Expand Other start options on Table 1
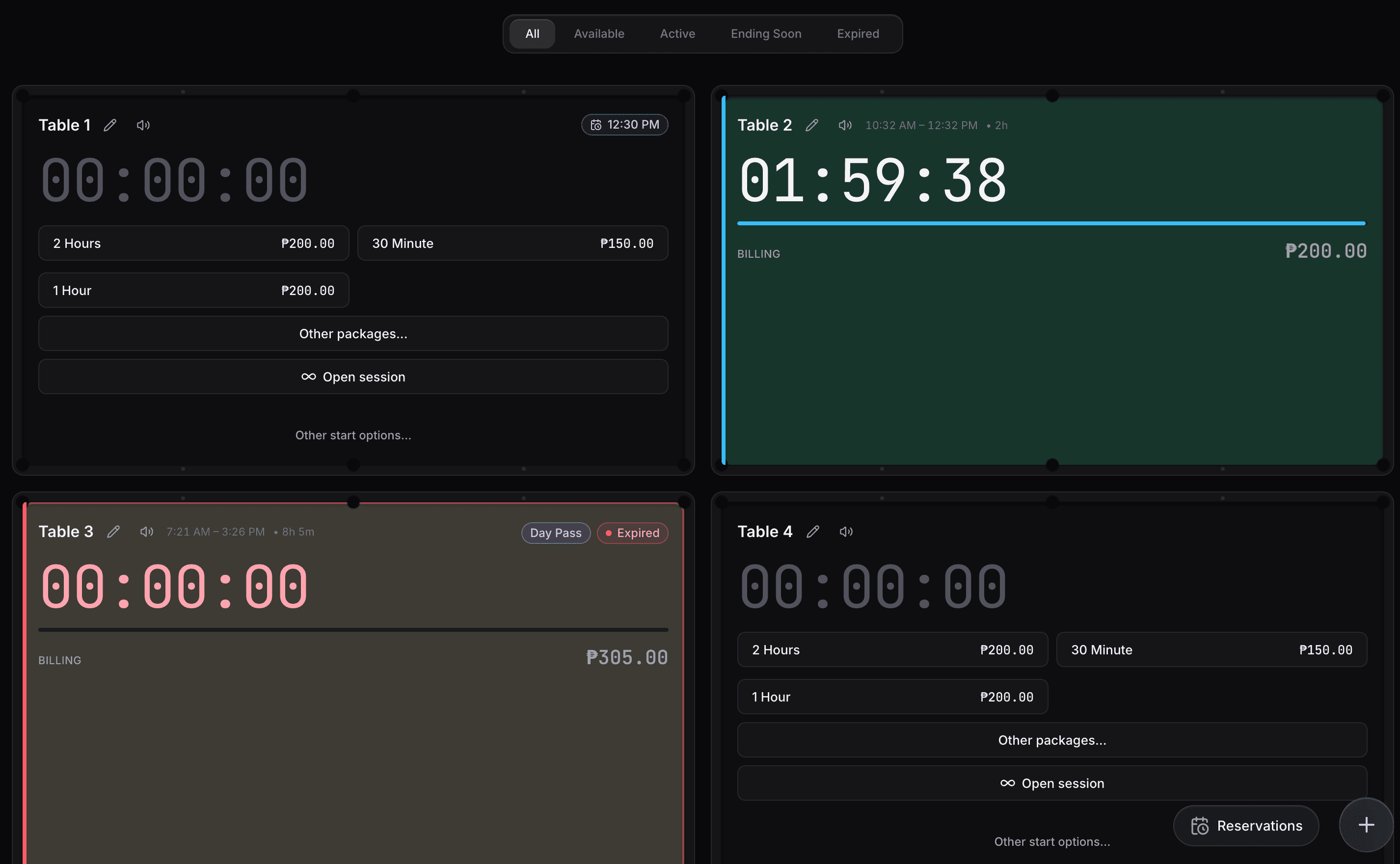The height and width of the screenshot is (864, 1400). tap(353, 435)
